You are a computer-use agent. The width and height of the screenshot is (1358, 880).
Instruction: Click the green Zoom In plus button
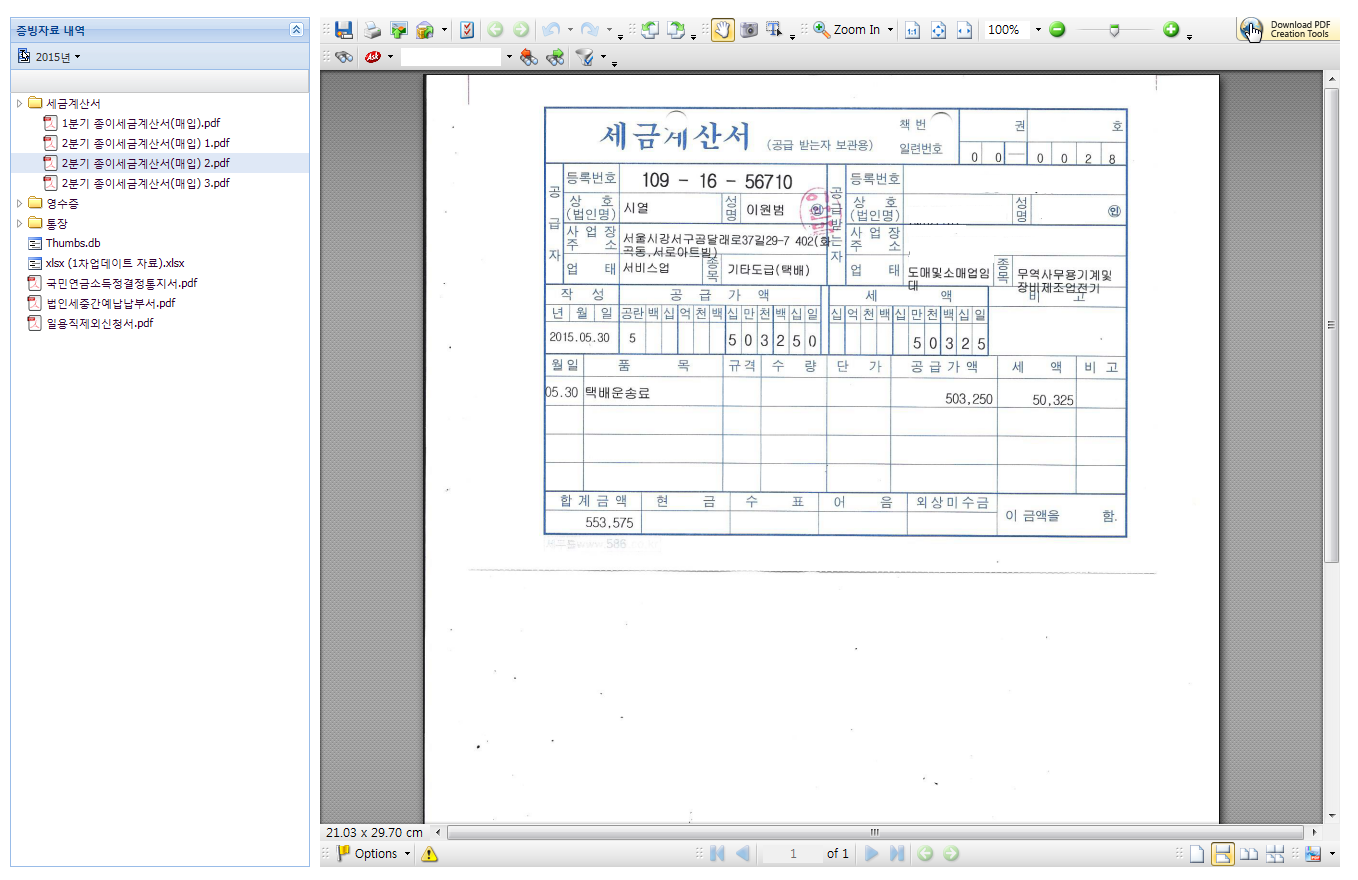click(1171, 30)
